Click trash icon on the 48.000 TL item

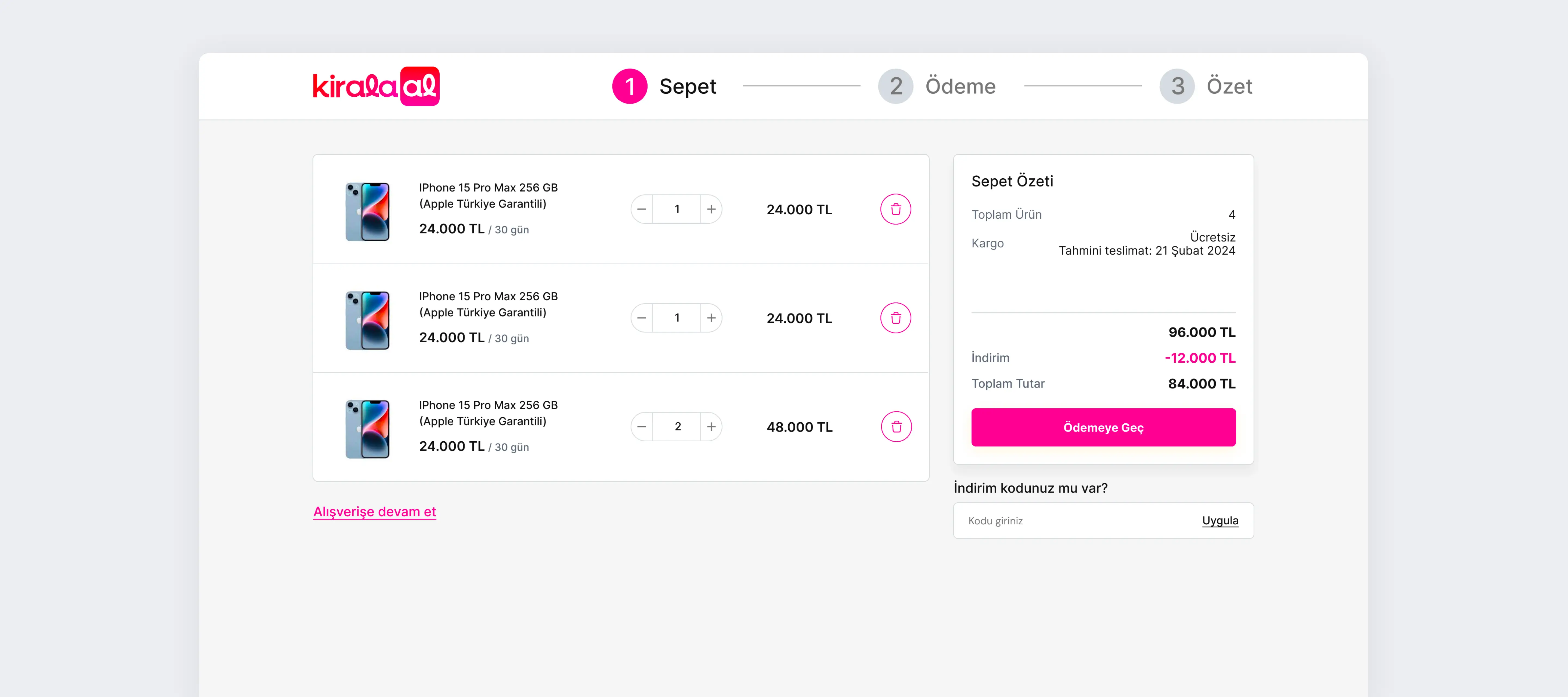pos(896,427)
